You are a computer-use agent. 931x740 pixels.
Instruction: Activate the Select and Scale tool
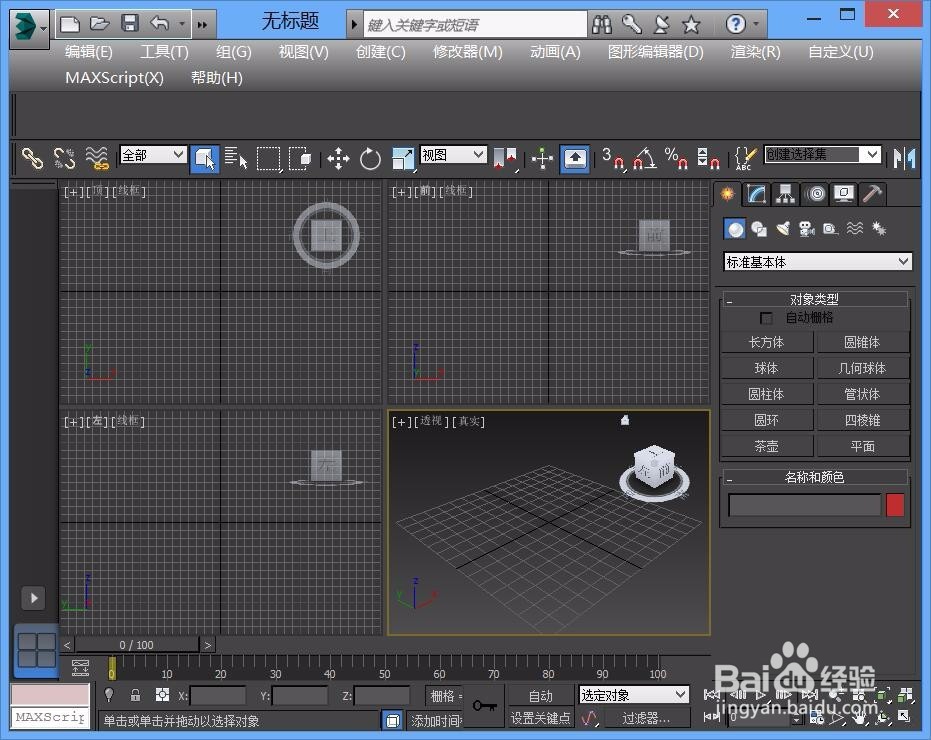(x=403, y=159)
